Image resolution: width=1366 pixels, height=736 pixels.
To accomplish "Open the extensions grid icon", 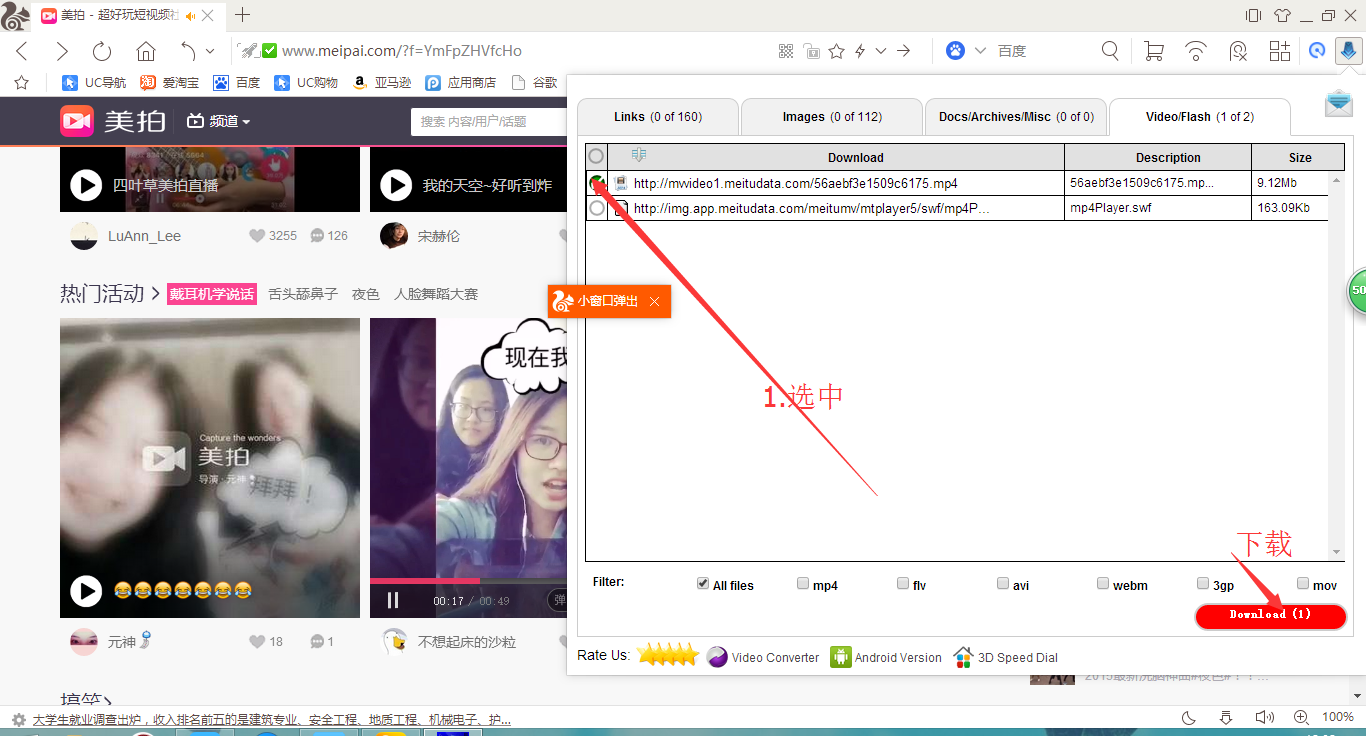I will tap(1279, 51).
